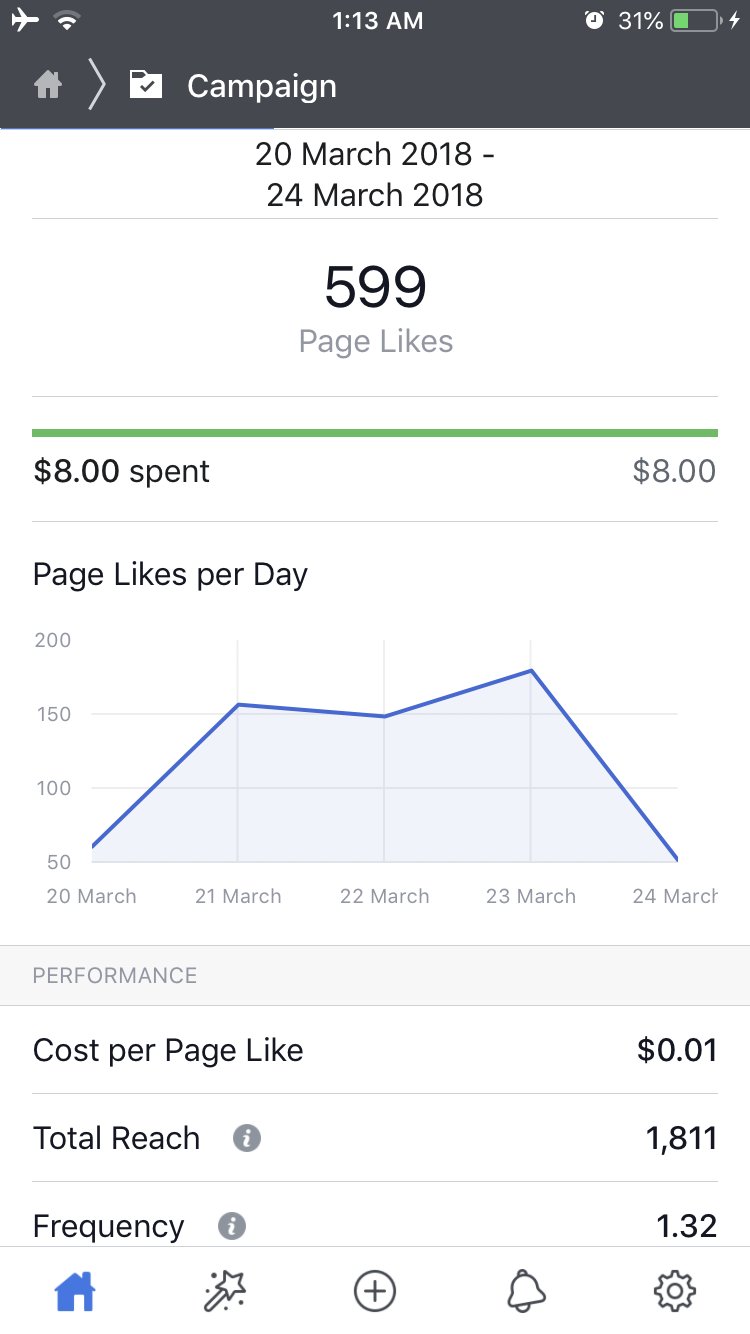Open the magic wand automation tab
The height and width of the screenshot is (1334, 750).
pyautogui.click(x=225, y=1291)
